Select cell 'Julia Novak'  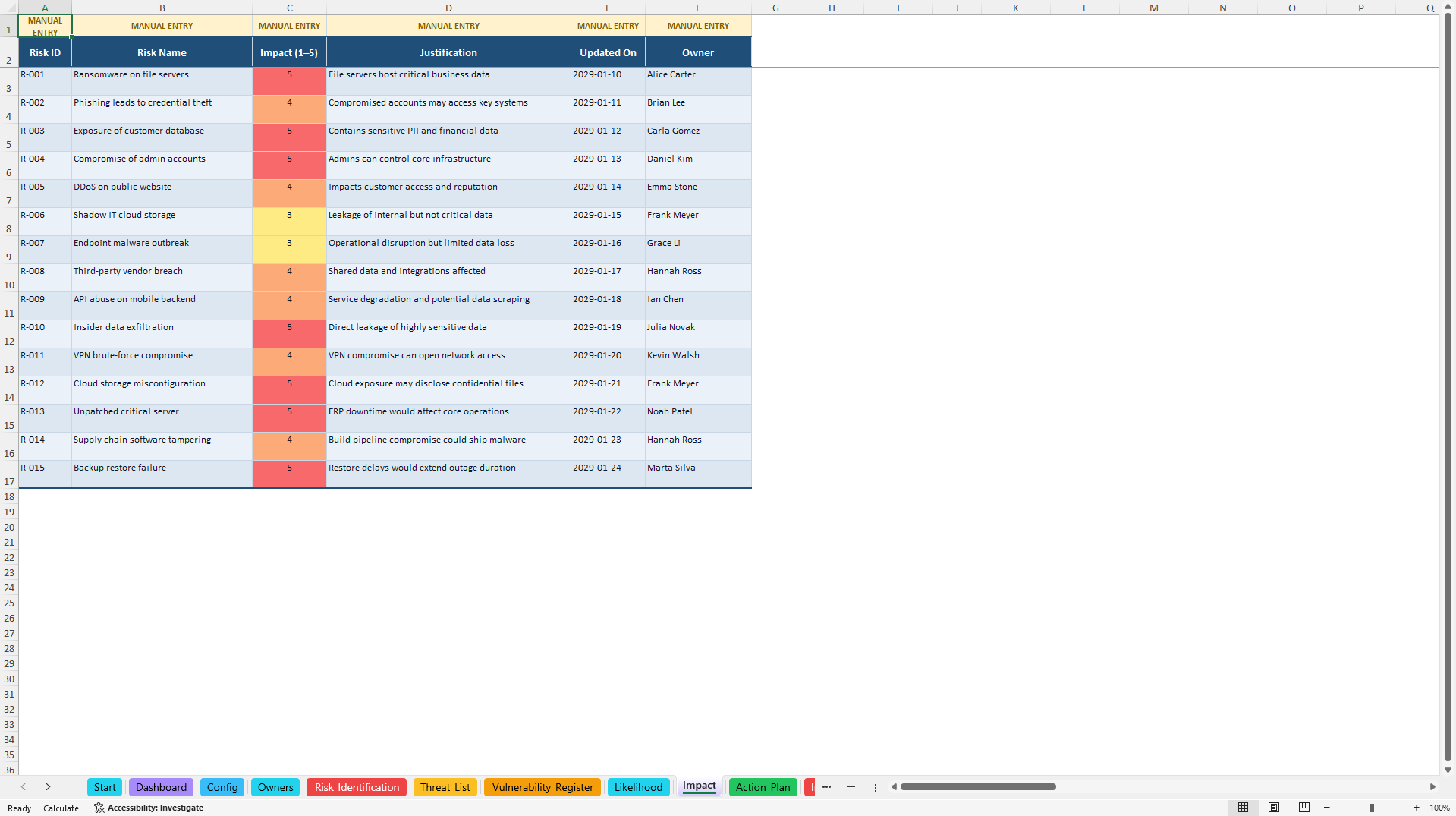[698, 334]
